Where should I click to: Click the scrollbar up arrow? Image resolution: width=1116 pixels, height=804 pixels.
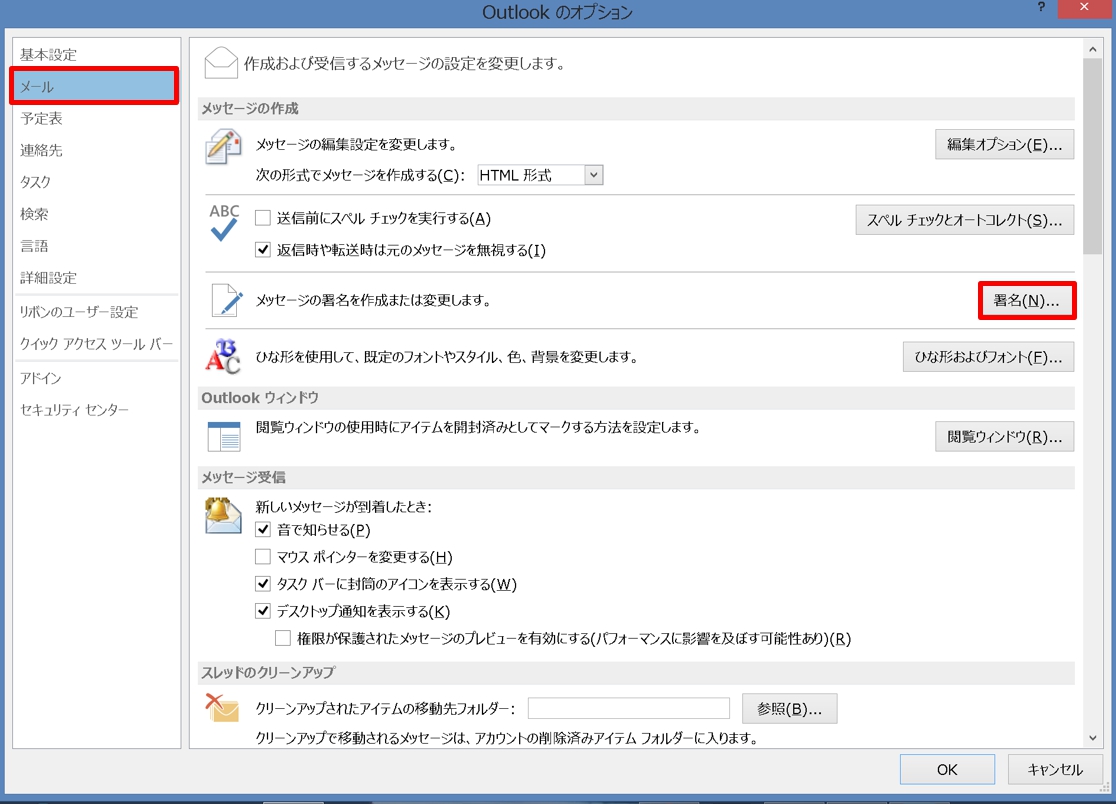[x=1093, y=49]
